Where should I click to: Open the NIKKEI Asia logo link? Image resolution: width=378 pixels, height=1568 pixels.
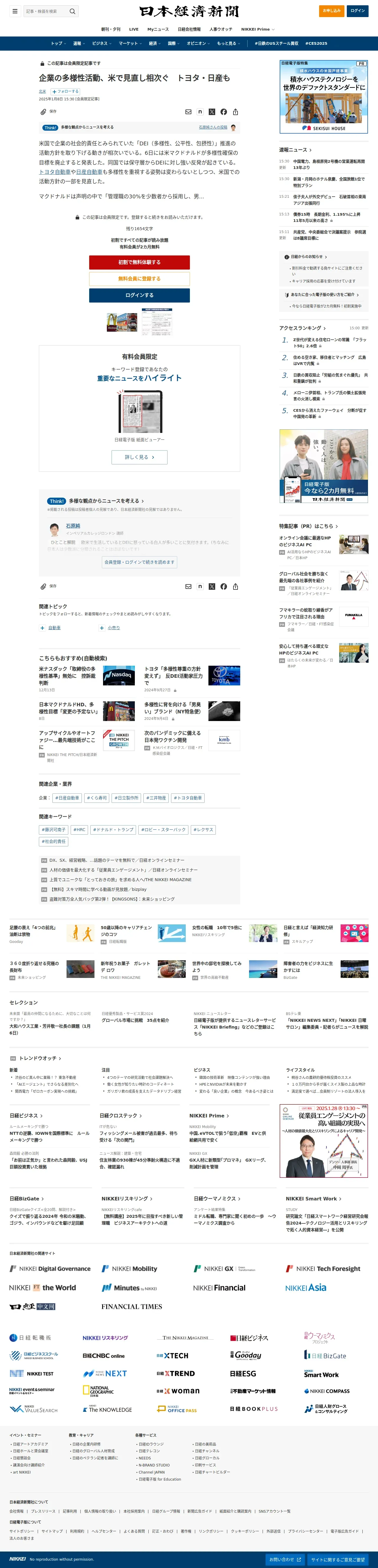pos(306,1288)
